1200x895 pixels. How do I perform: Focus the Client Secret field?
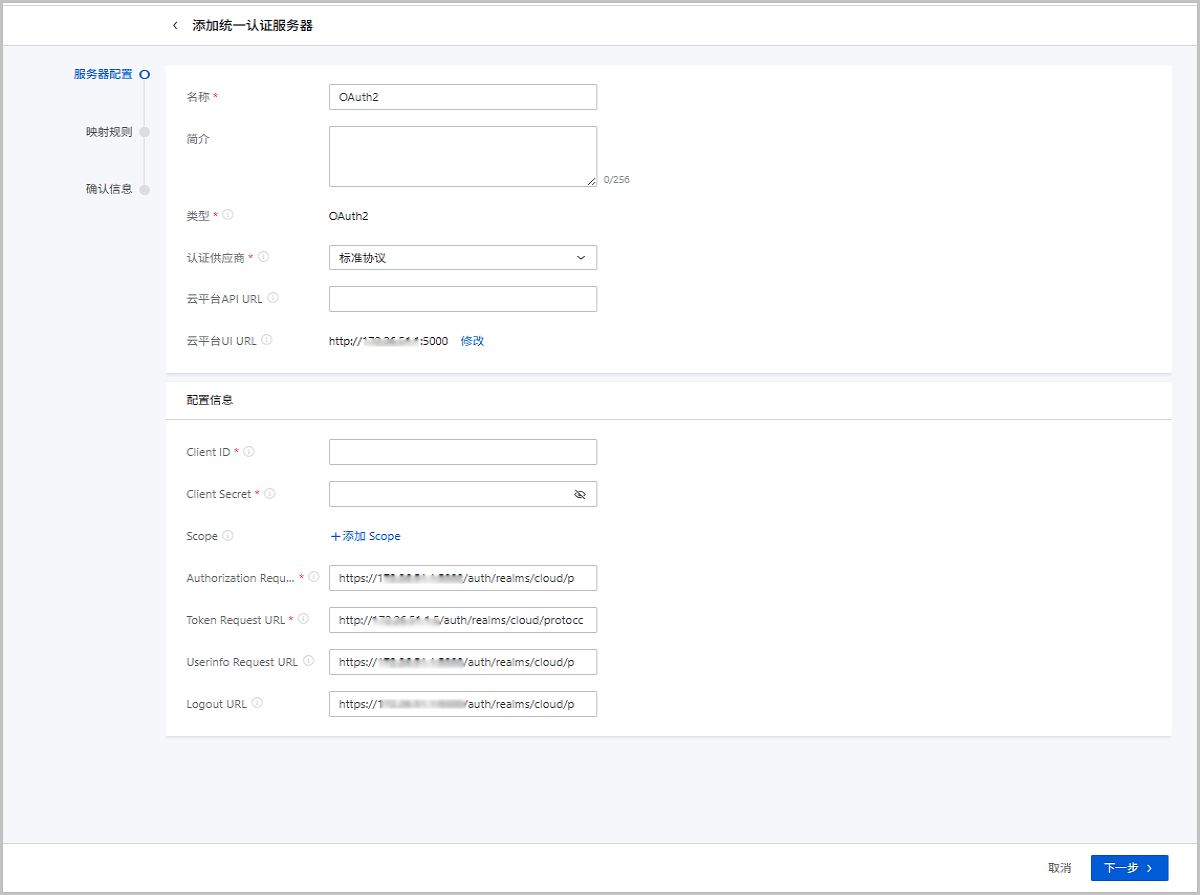pos(463,494)
